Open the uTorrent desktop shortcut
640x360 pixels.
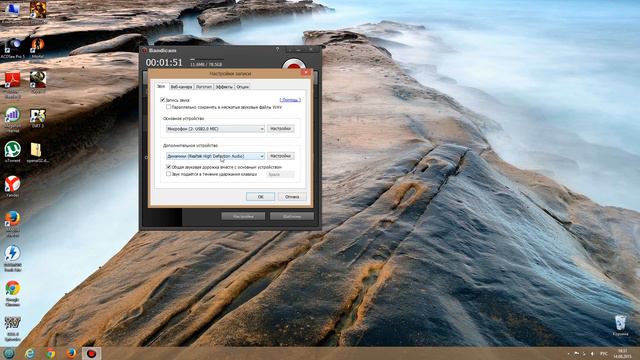(13, 152)
